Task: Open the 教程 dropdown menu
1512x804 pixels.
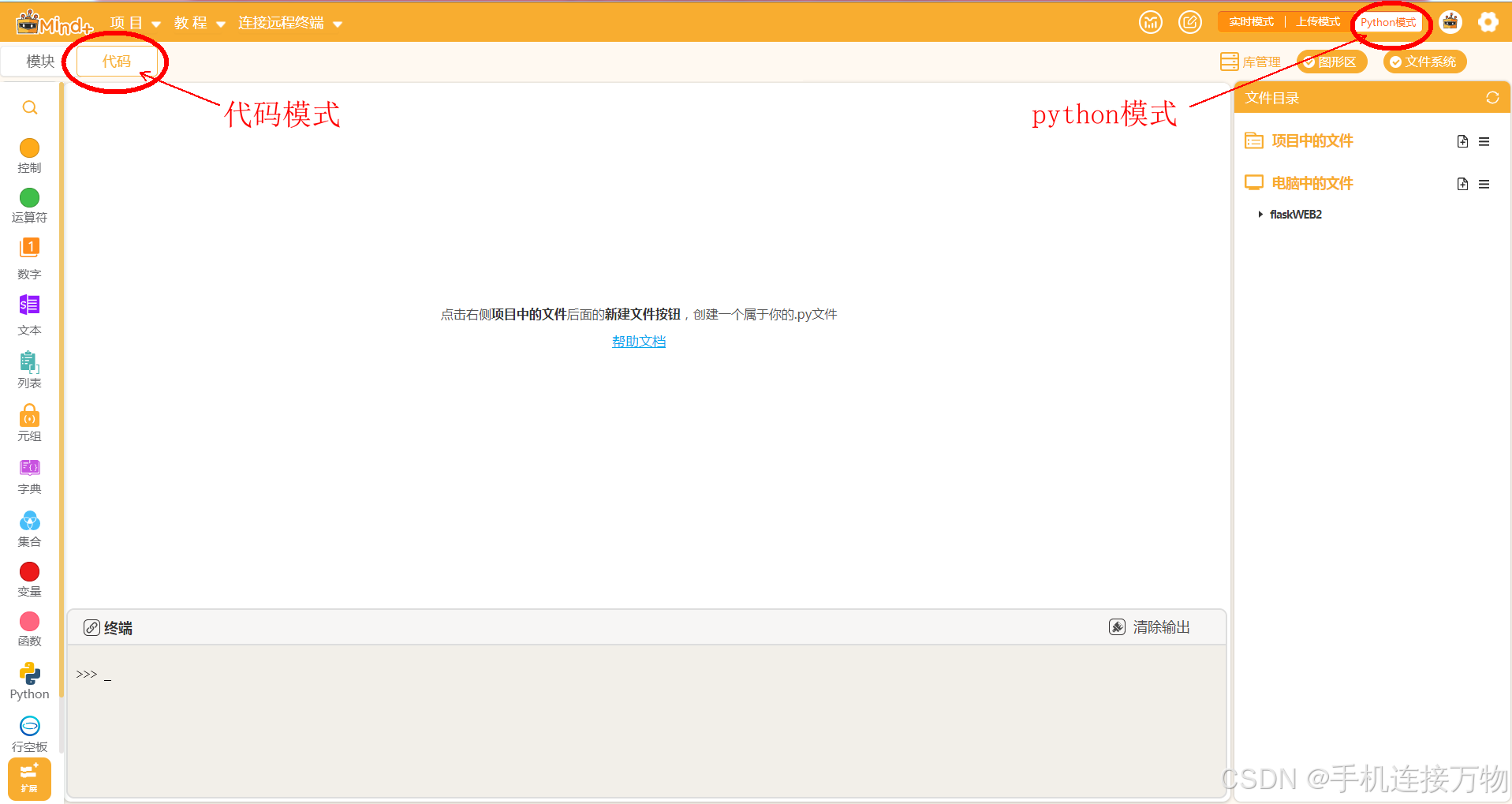Action: (200, 23)
